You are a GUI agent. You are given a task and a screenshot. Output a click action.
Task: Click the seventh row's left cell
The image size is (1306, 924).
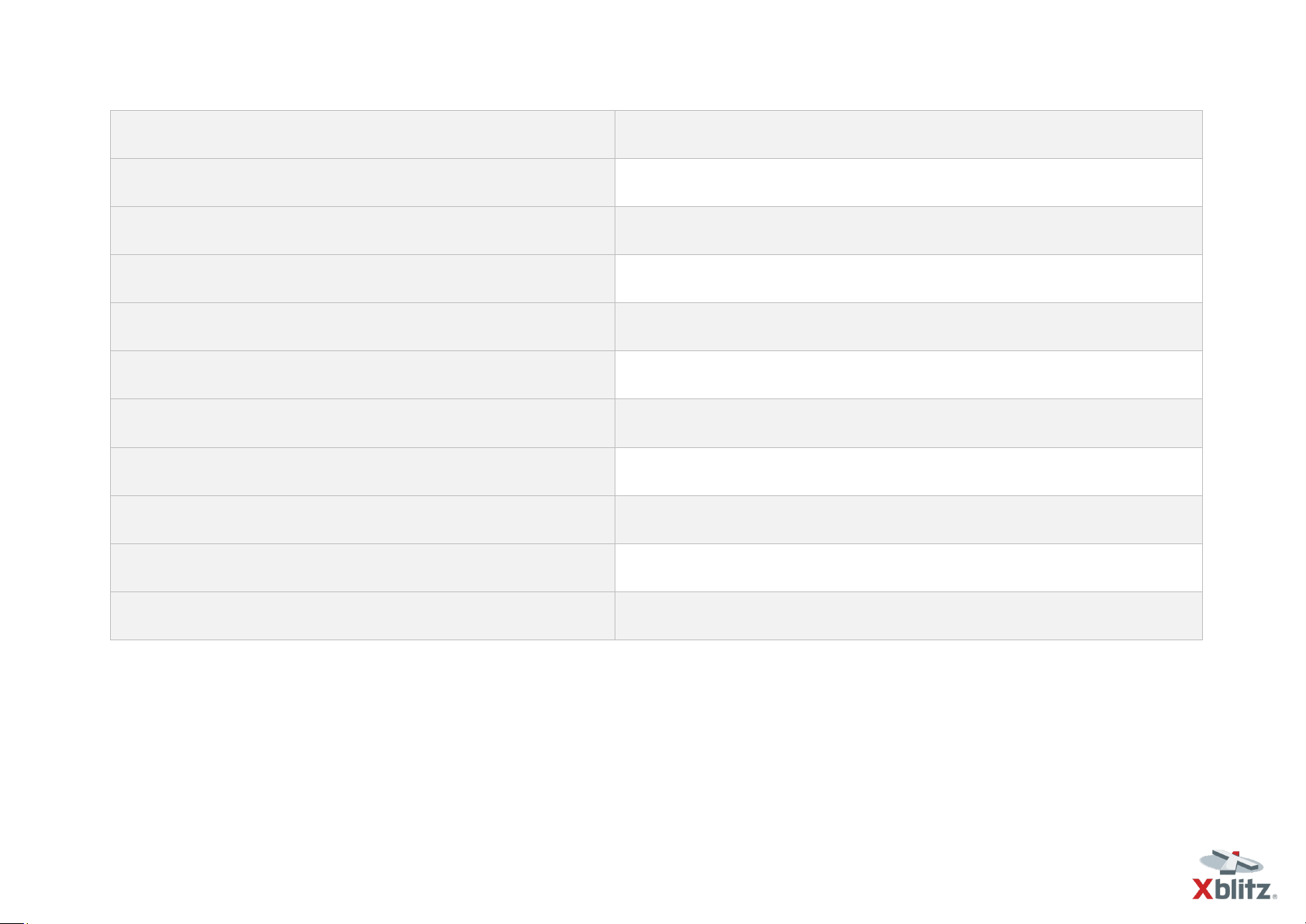[x=363, y=422]
